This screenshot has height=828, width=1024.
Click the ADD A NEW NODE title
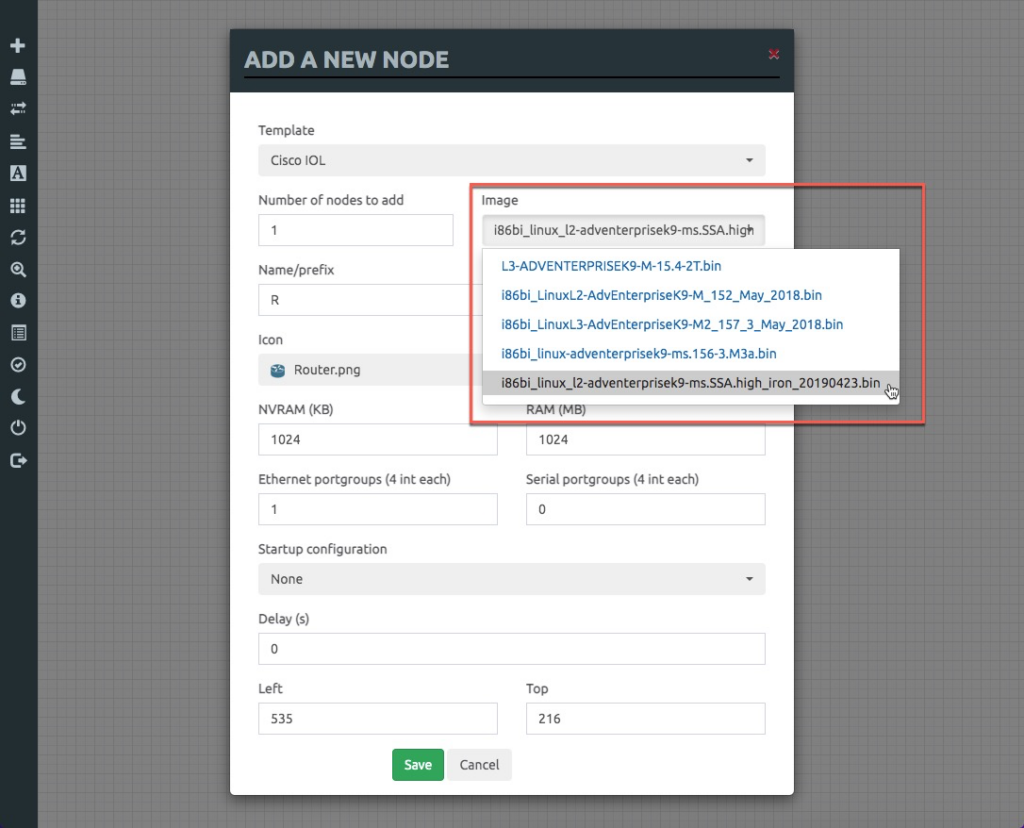pos(347,60)
